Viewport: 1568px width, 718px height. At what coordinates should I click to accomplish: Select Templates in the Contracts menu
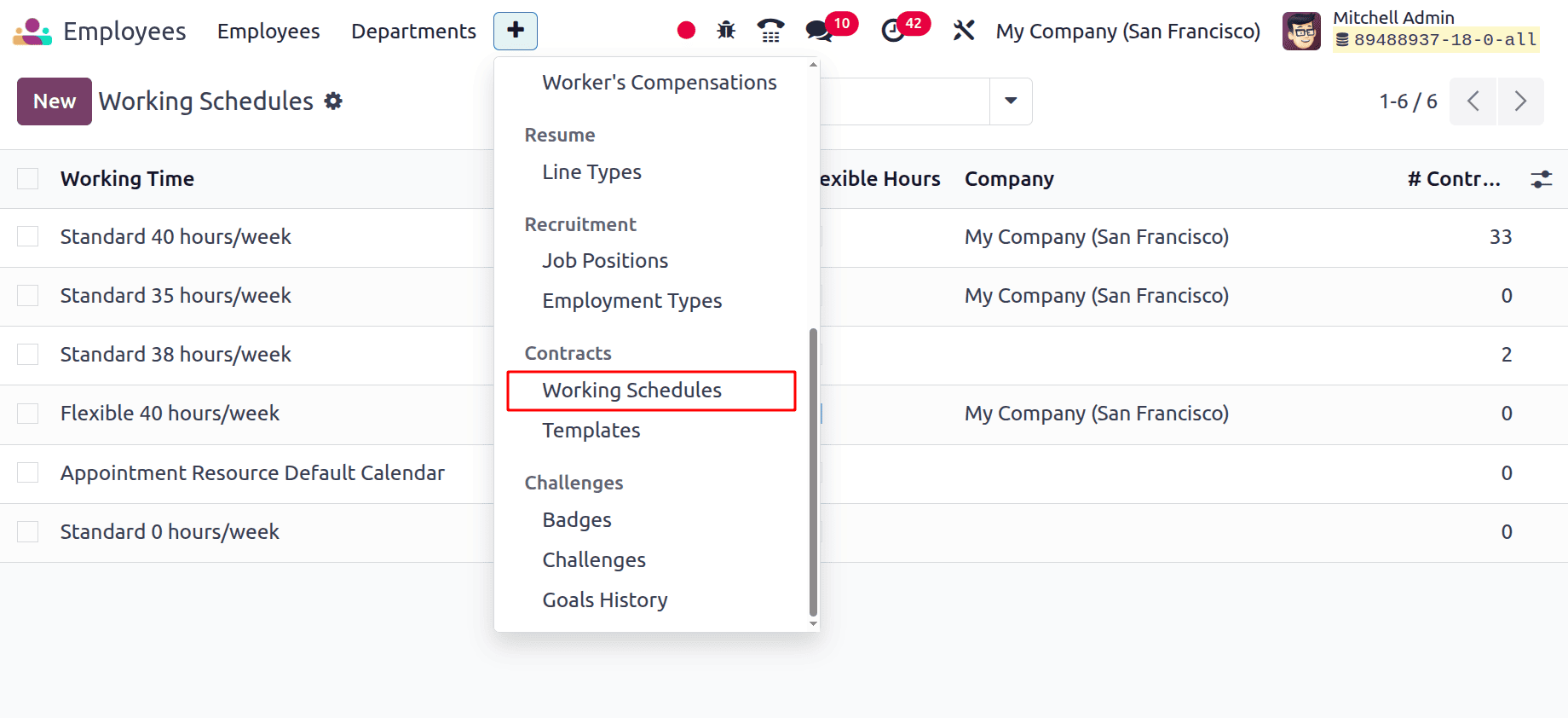[591, 431]
